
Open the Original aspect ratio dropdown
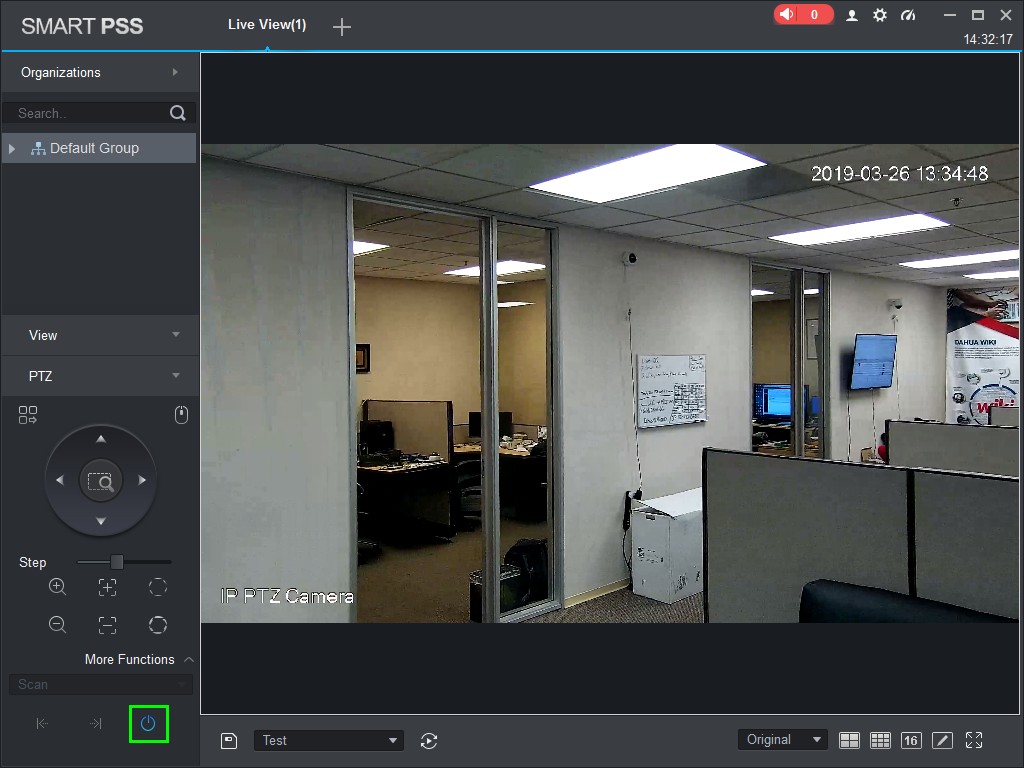coord(783,740)
